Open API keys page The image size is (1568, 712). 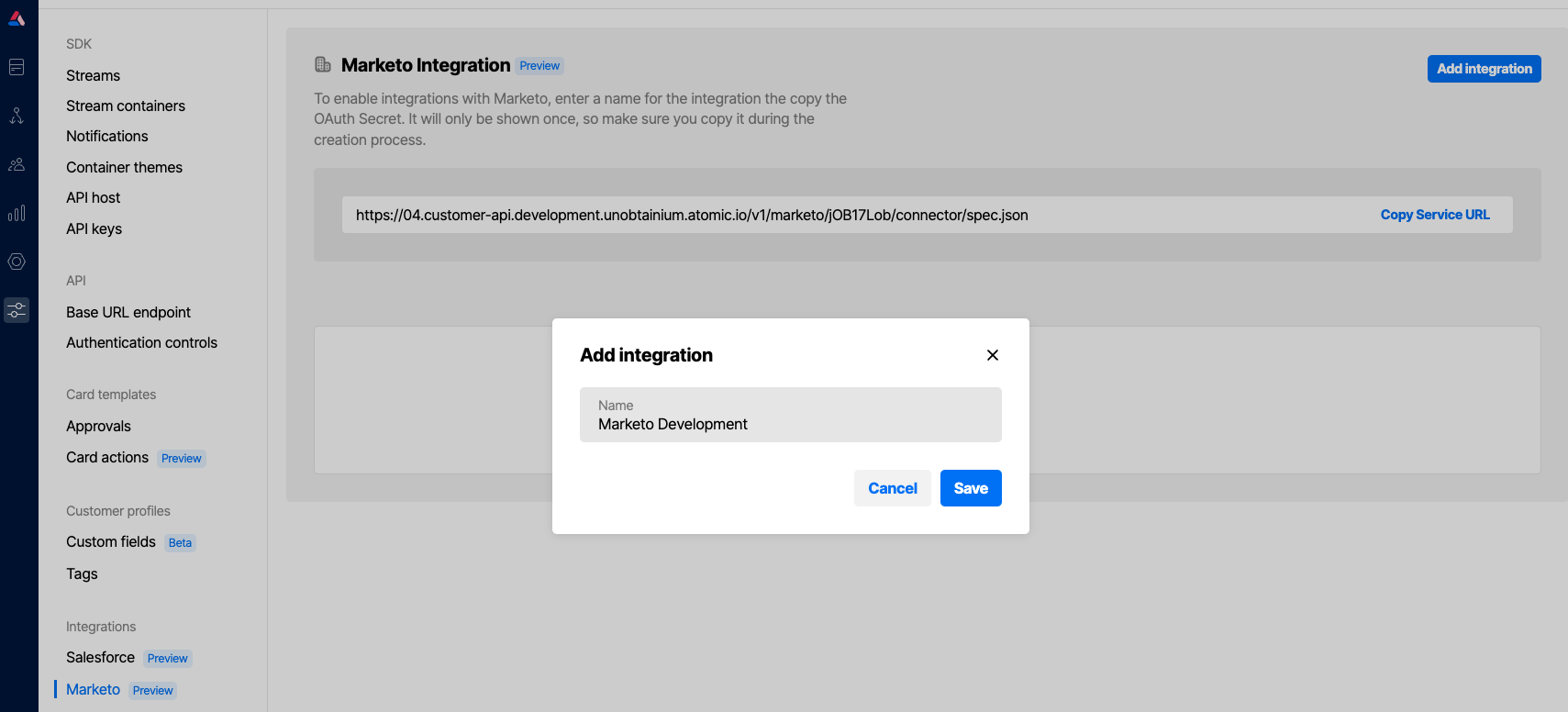(94, 228)
